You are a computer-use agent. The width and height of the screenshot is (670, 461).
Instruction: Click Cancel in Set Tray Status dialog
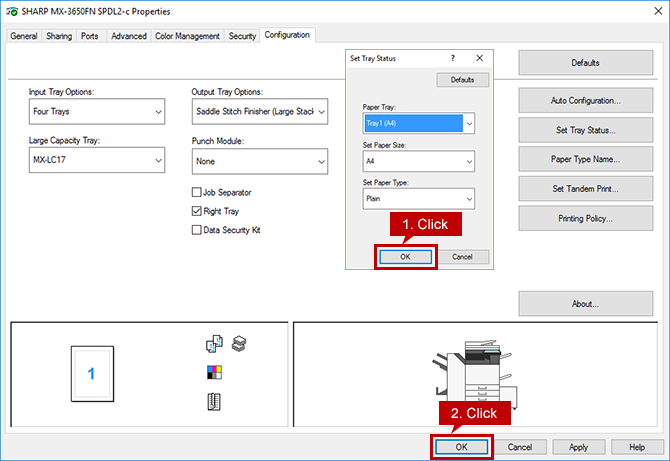coord(462,257)
